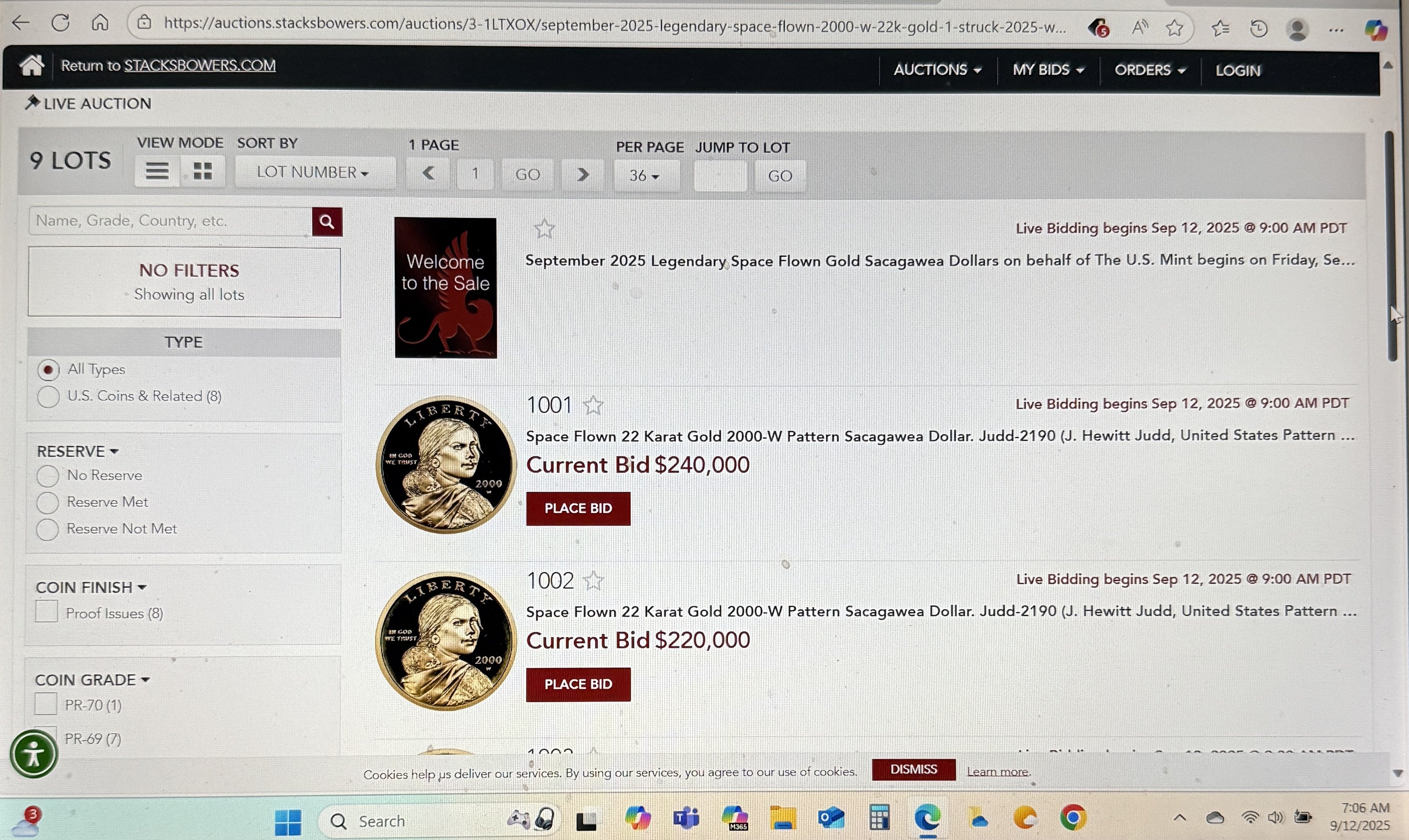The height and width of the screenshot is (840, 1409).
Task: Click LOGIN in the header
Action: [x=1238, y=71]
